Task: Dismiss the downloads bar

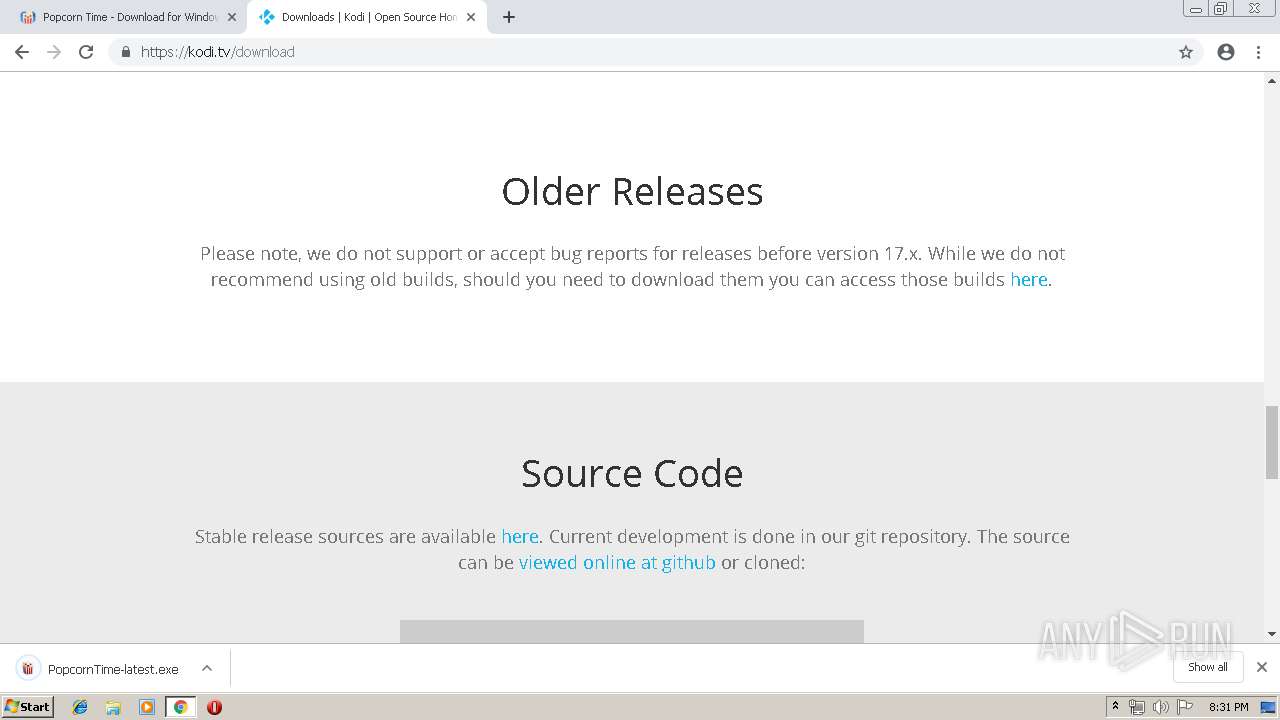Action: pos(1262,667)
